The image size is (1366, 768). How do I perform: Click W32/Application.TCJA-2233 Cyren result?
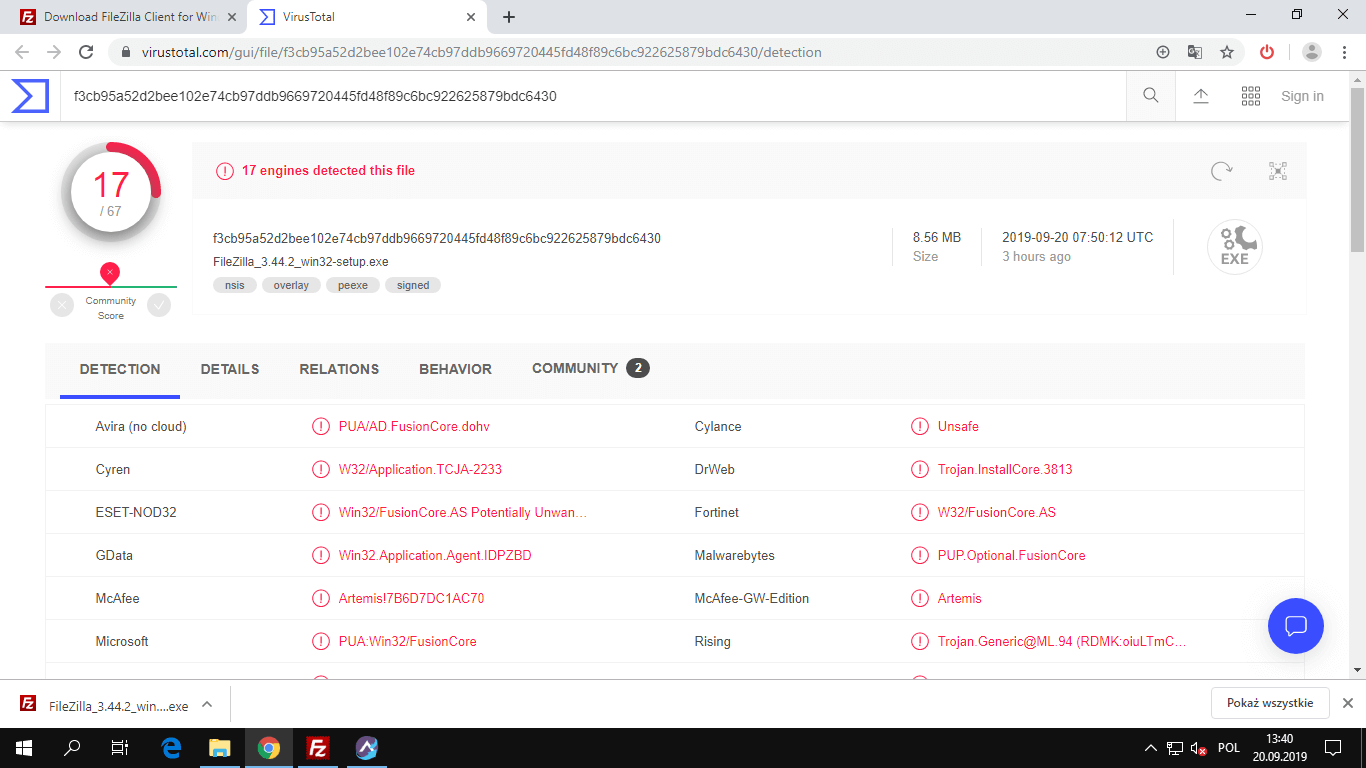(420, 469)
